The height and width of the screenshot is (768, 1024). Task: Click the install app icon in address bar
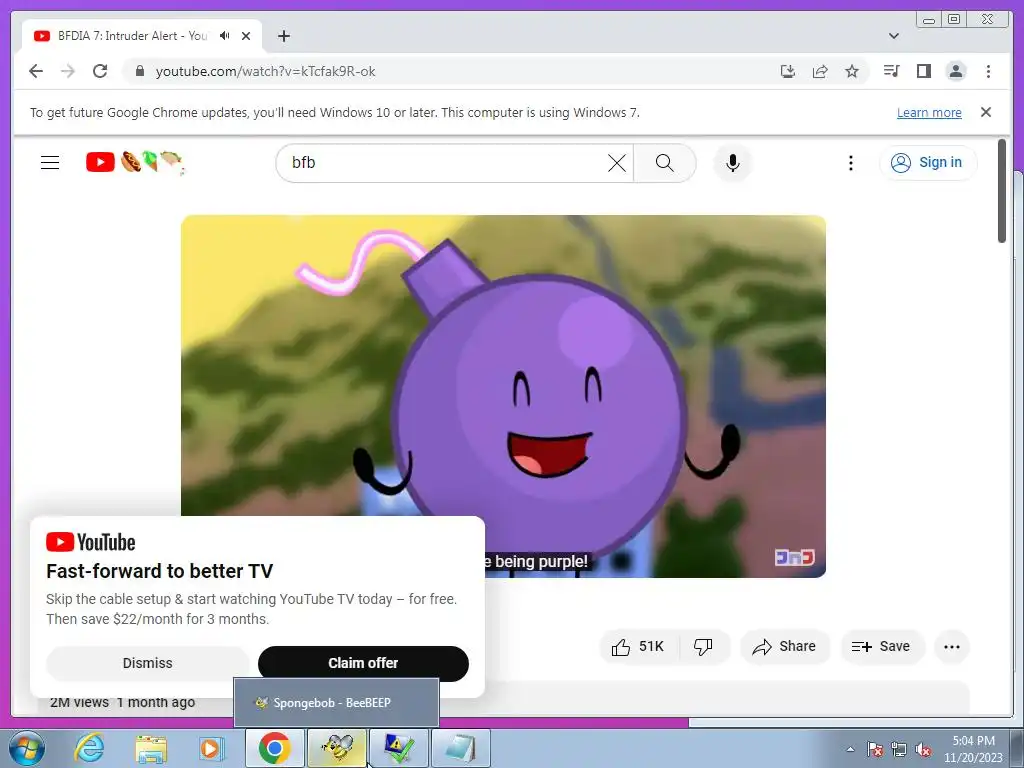coord(788,71)
